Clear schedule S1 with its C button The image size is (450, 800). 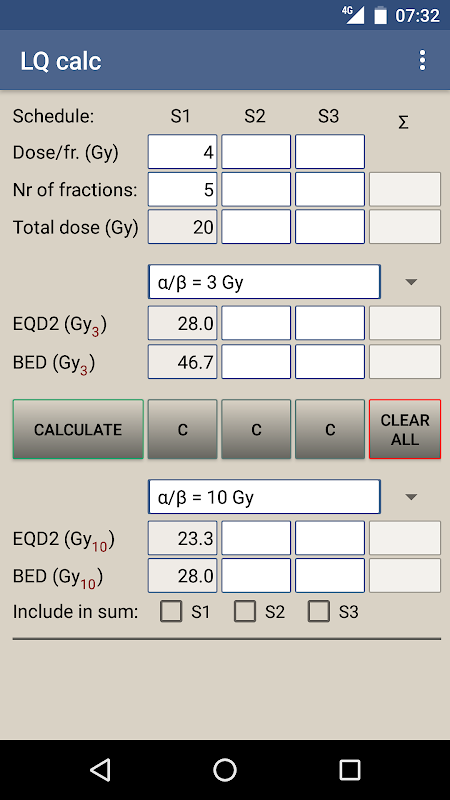[x=183, y=429]
